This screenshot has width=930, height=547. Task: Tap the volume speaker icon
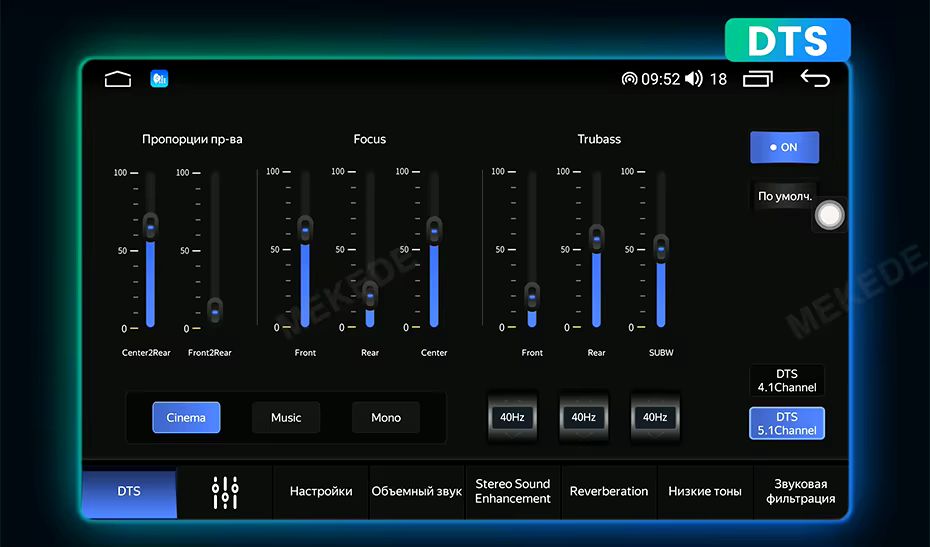694,79
